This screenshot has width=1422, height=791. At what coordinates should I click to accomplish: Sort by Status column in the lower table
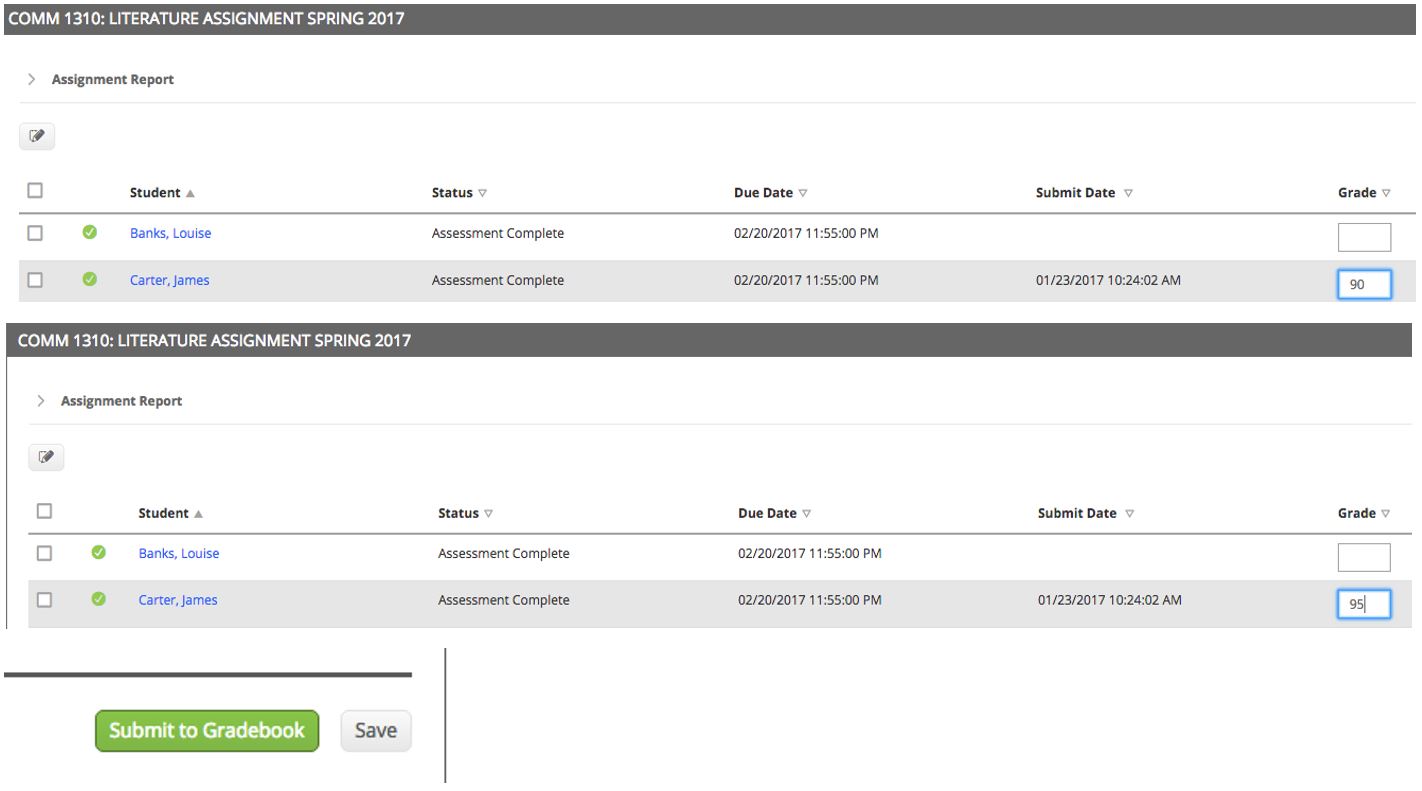465,513
